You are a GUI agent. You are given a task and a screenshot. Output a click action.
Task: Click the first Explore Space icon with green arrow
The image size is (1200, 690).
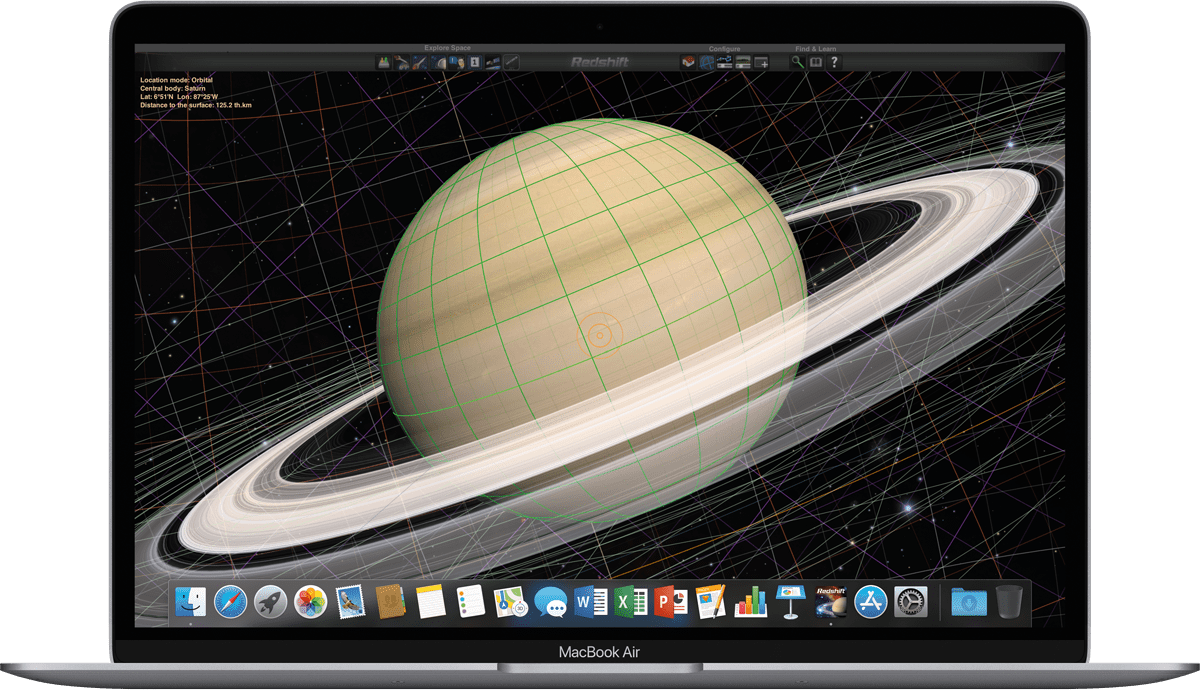pyautogui.click(x=384, y=62)
